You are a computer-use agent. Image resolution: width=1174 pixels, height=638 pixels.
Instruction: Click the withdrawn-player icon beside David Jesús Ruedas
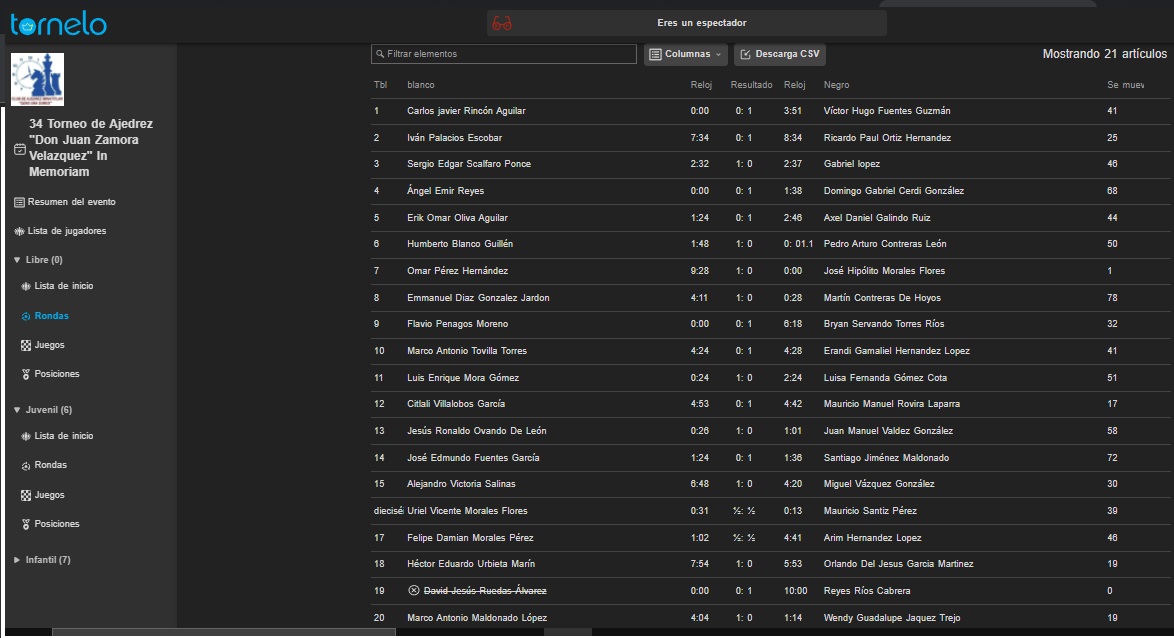(x=414, y=591)
